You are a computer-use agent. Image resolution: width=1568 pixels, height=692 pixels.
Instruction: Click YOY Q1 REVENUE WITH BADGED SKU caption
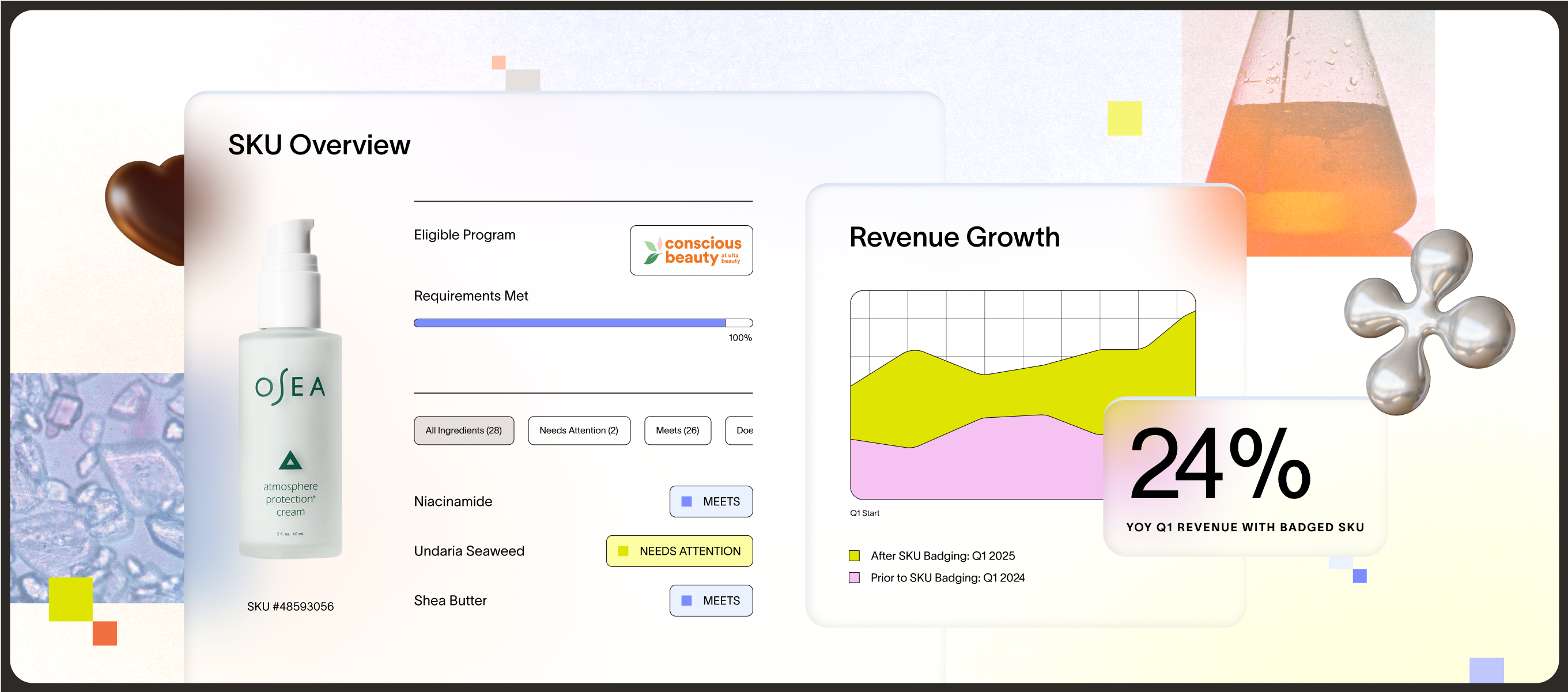(x=1245, y=527)
